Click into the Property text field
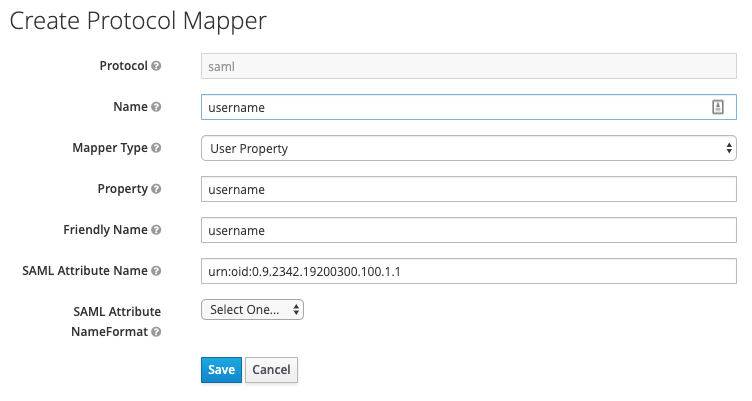This screenshot has width=752, height=401. point(469,189)
